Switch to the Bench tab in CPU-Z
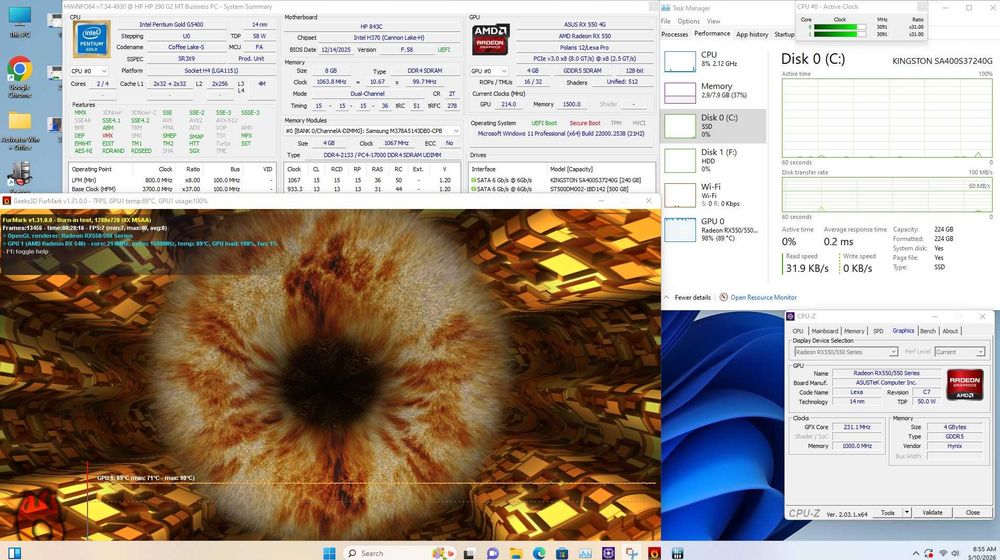The width and height of the screenshot is (1000, 560). [928, 331]
